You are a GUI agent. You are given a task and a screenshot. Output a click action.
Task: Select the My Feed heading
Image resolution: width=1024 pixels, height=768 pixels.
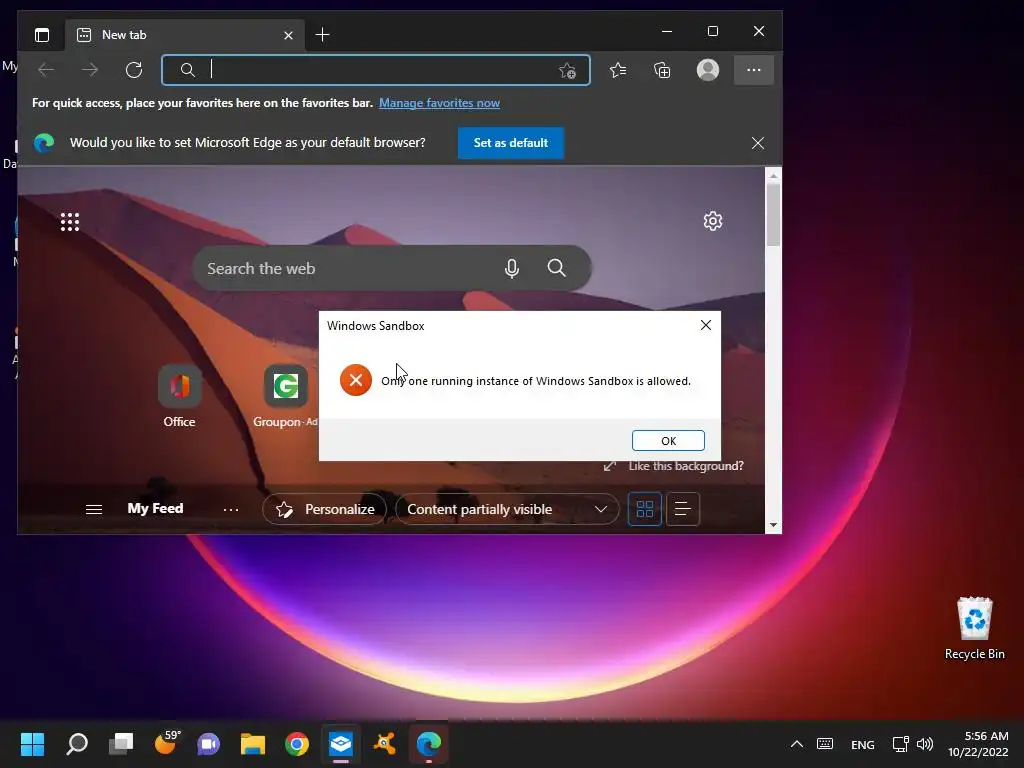[155, 509]
